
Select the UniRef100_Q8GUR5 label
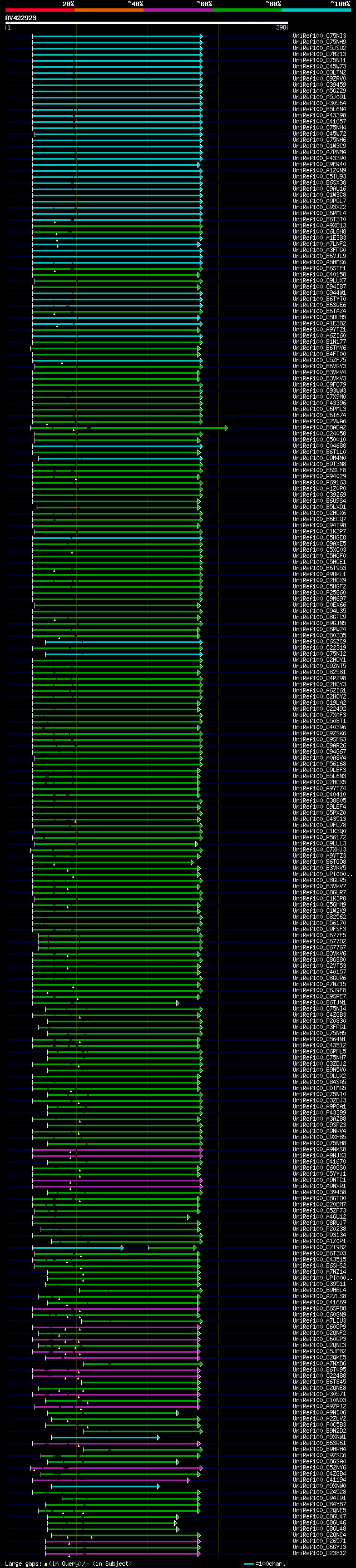tap(319, 880)
